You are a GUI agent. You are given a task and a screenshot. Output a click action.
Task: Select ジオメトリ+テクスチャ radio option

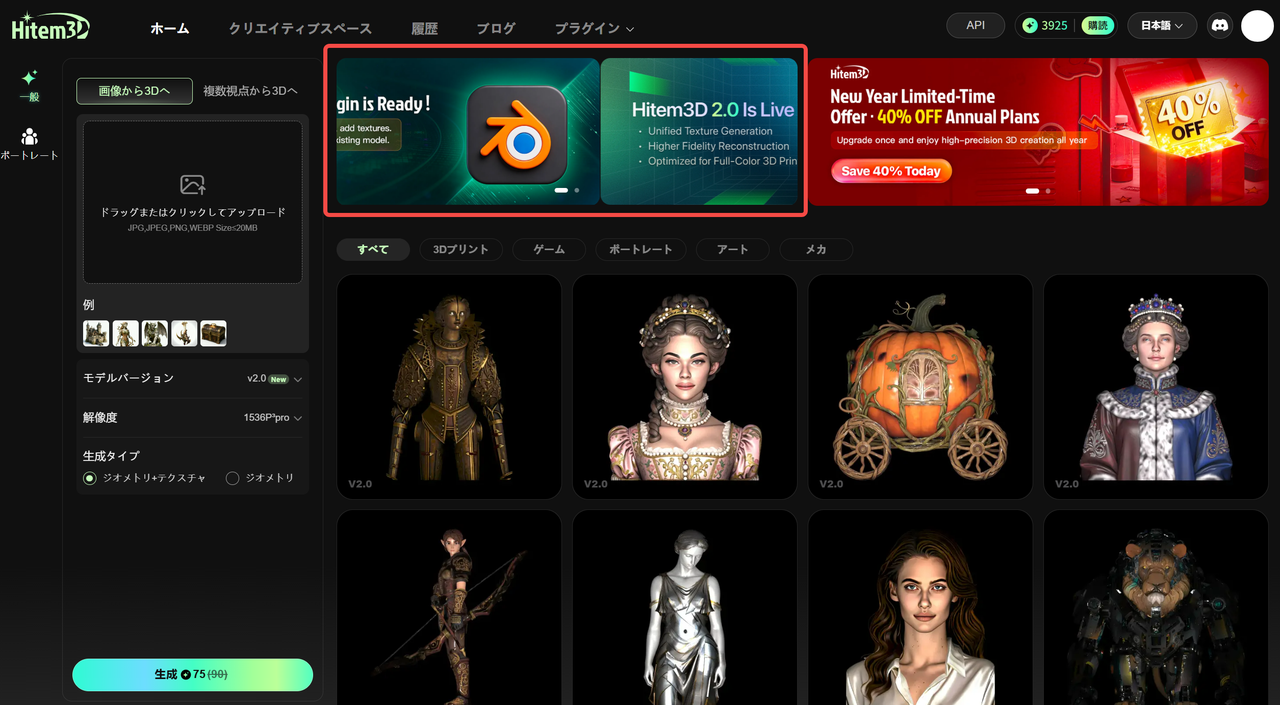(x=91, y=478)
